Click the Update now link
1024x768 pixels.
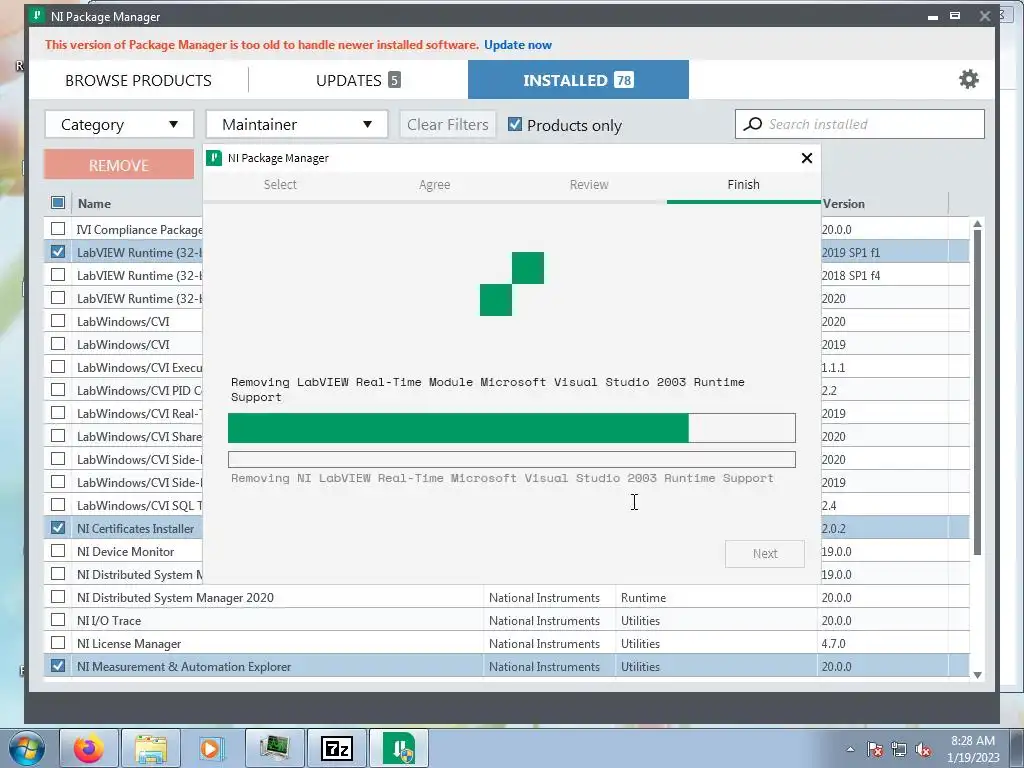518,45
